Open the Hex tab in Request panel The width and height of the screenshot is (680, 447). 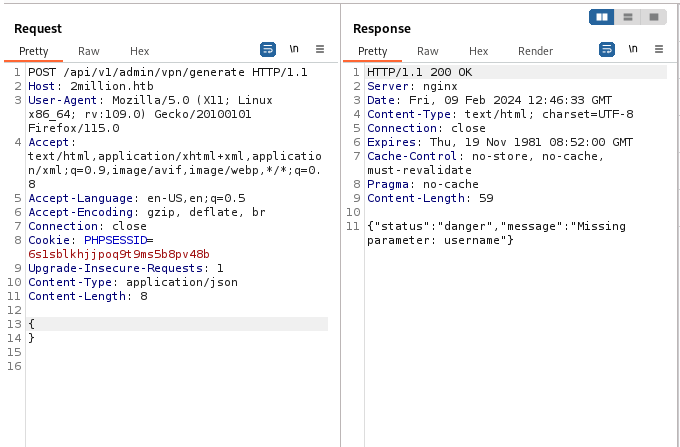[140, 51]
